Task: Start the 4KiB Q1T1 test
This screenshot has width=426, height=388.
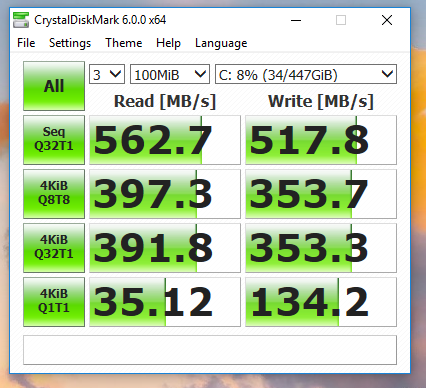Action: point(54,302)
